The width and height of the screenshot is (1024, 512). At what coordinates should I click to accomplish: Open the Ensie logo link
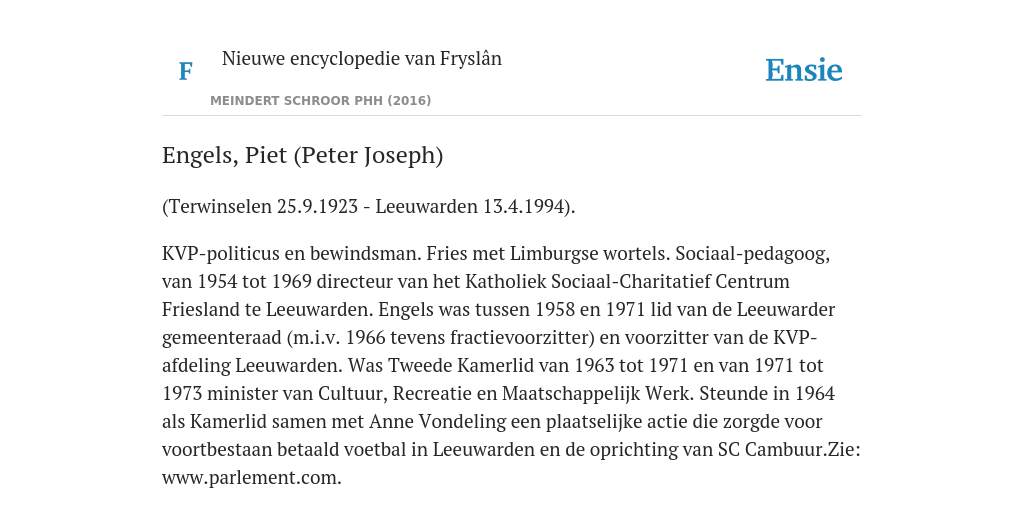[x=804, y=71]
